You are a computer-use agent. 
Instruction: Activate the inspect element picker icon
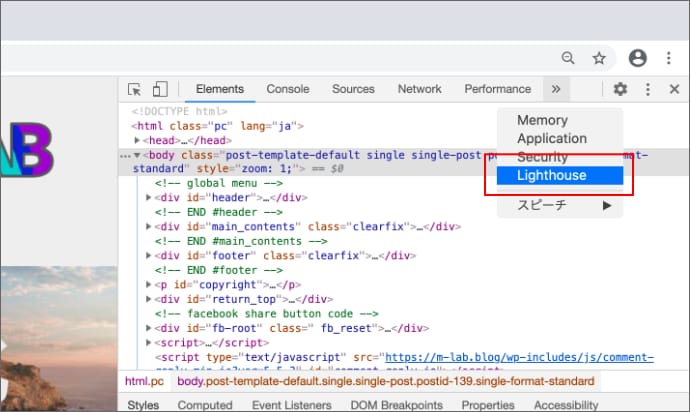[135, 89]
